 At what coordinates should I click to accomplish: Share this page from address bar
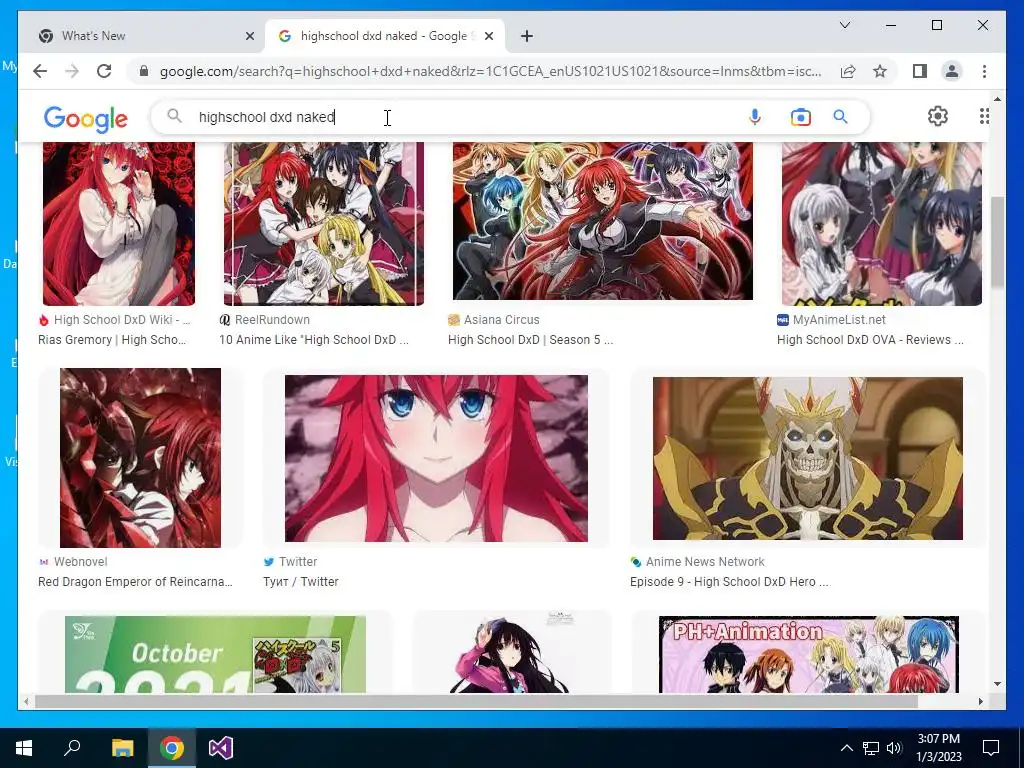(x=848, y=71)
